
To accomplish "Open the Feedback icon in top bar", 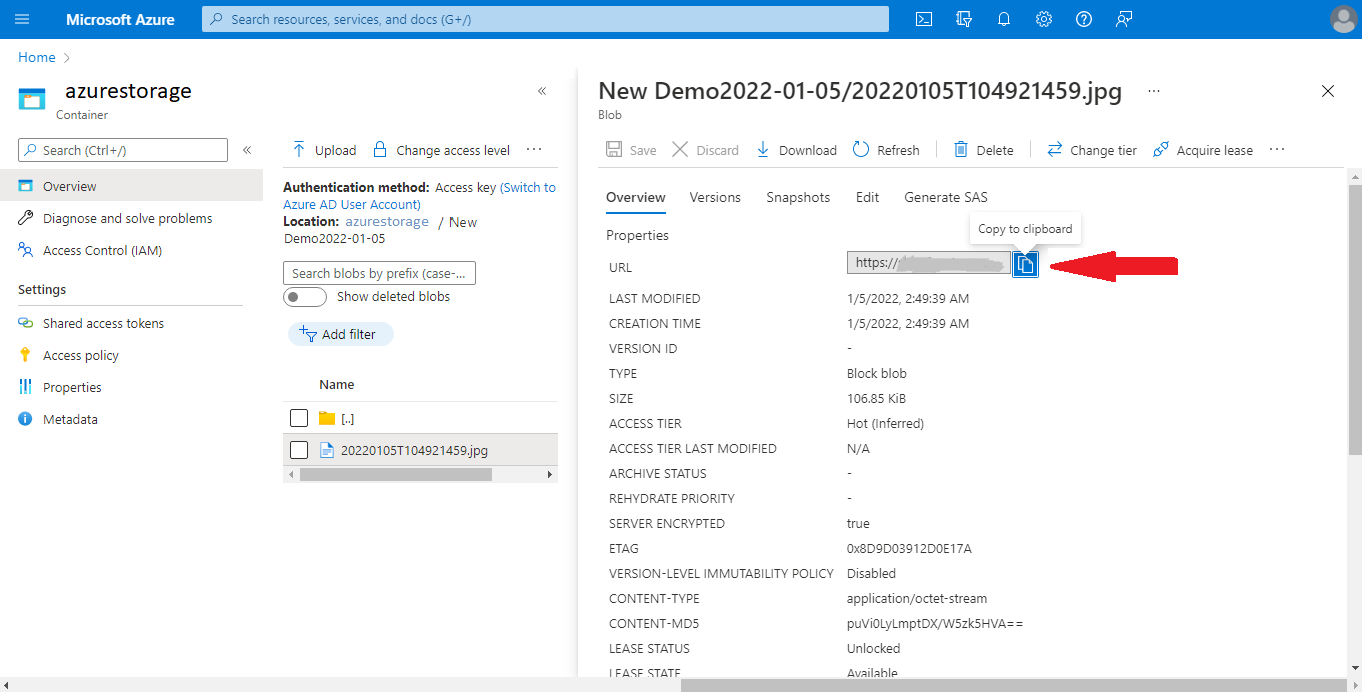I will click(x=1124, y=19).
